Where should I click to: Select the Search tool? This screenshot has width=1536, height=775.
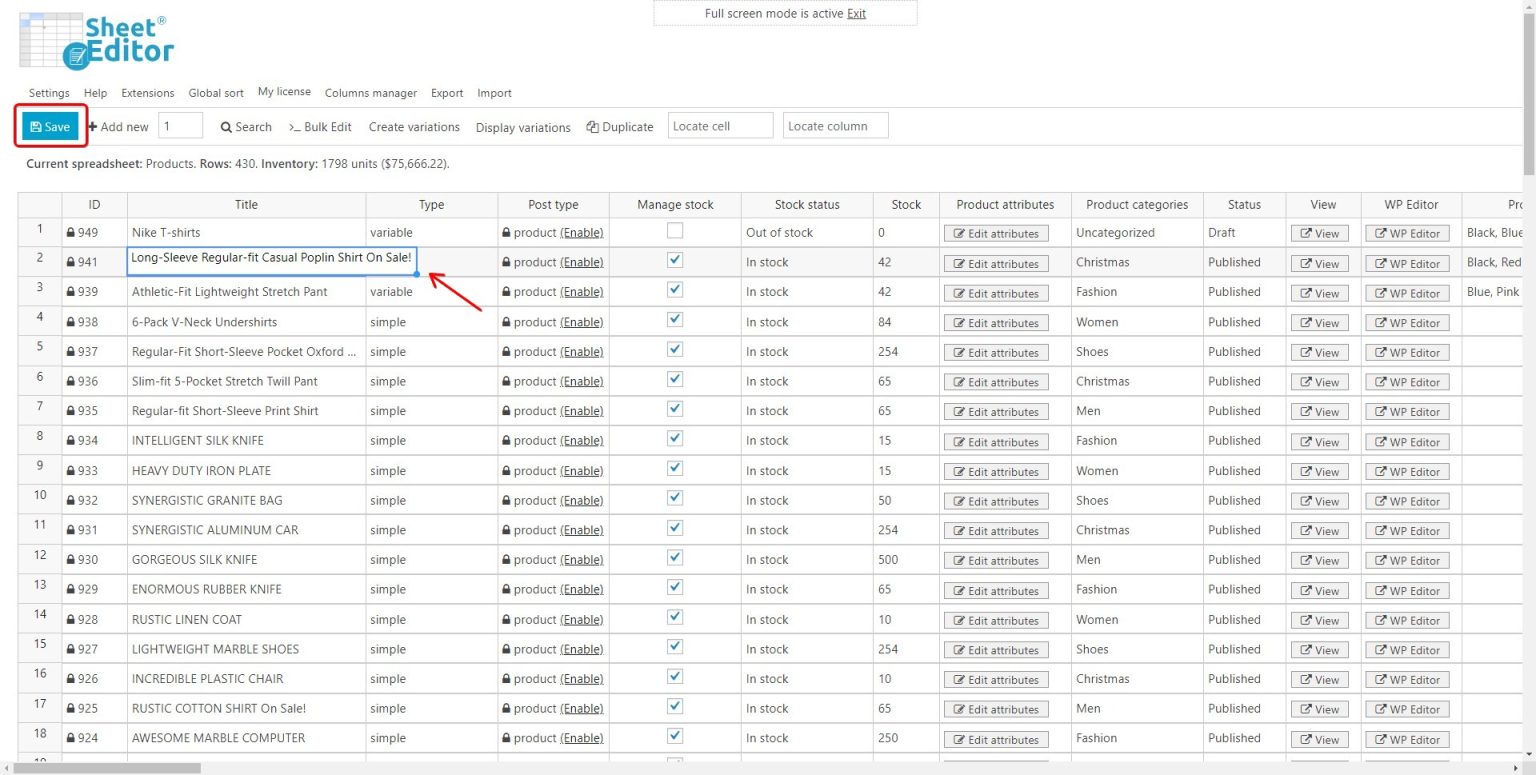245,127
